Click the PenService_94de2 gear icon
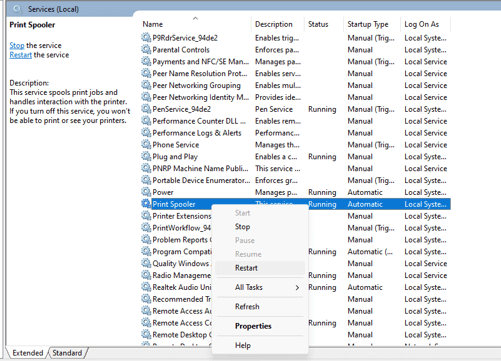This screenshot has width=501, height=361. point(146,109)
